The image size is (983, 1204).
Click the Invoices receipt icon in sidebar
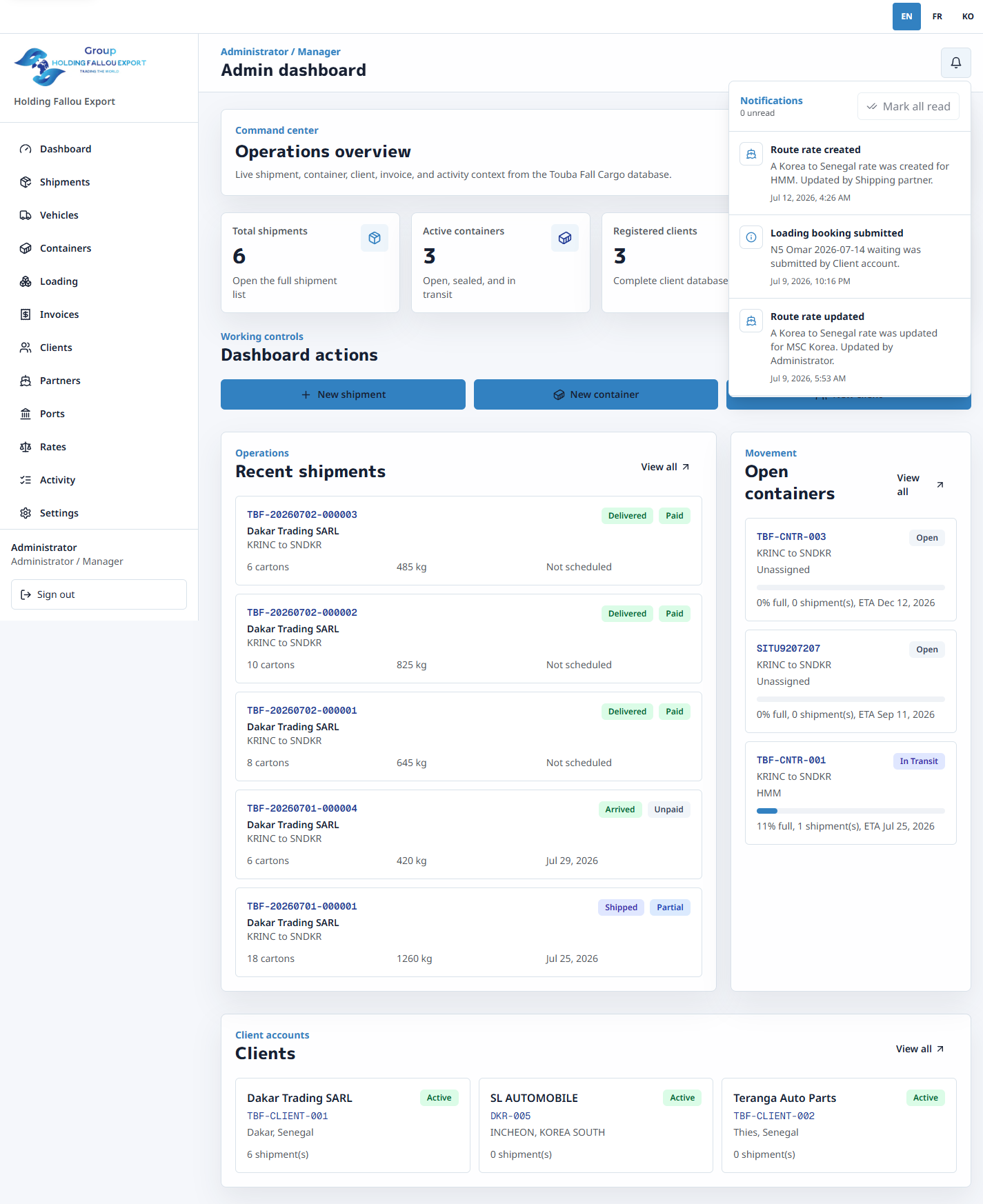(26, 314)
